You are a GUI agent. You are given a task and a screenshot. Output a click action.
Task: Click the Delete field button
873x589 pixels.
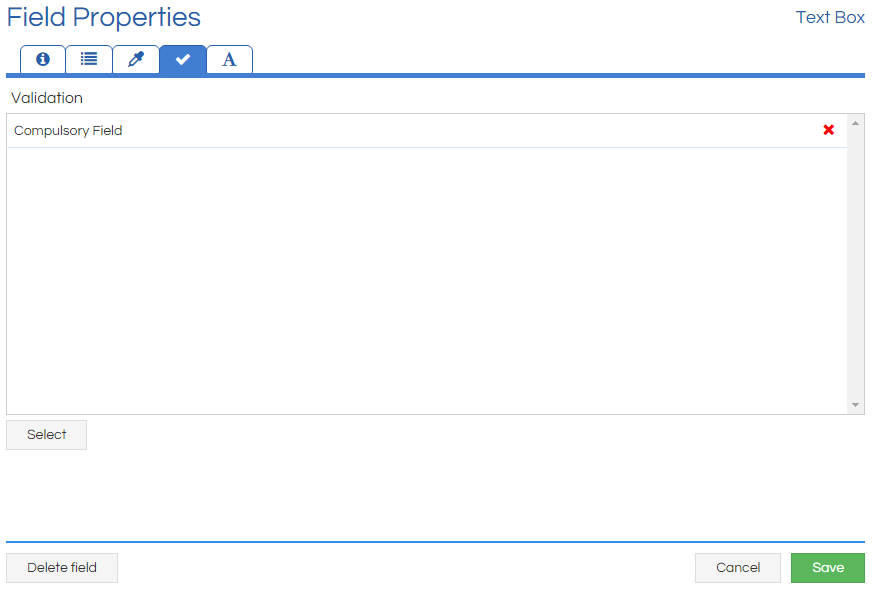pos(62,567)
